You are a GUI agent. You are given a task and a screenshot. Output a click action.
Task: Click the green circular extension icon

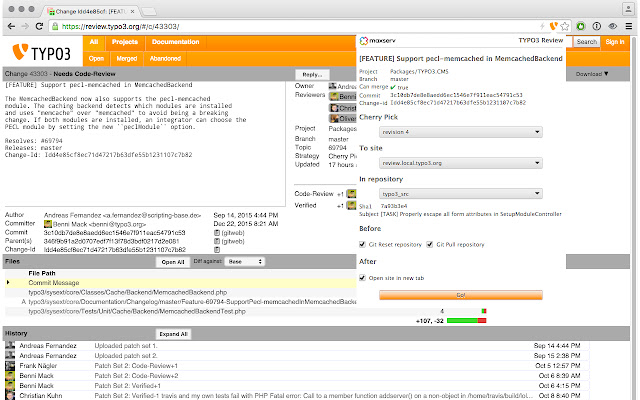click(x=580, y=27)
